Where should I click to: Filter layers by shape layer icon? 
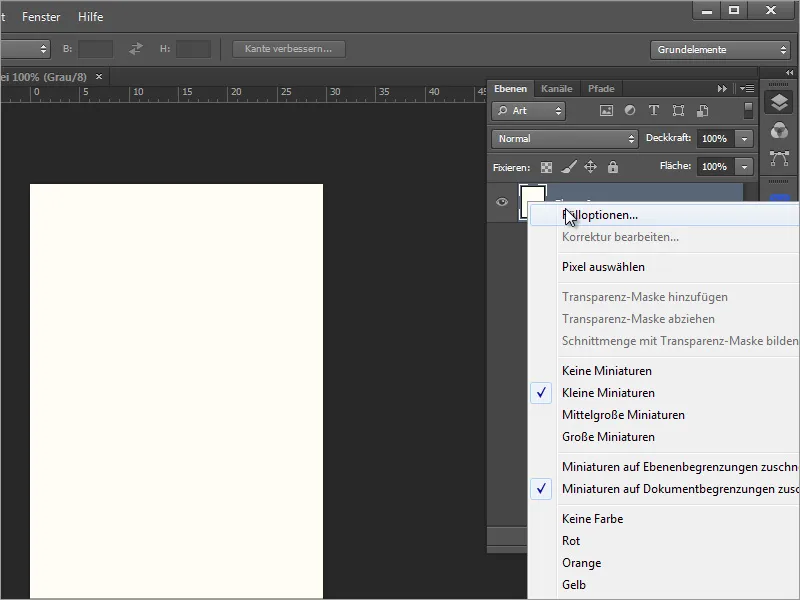tap(678, 111)
